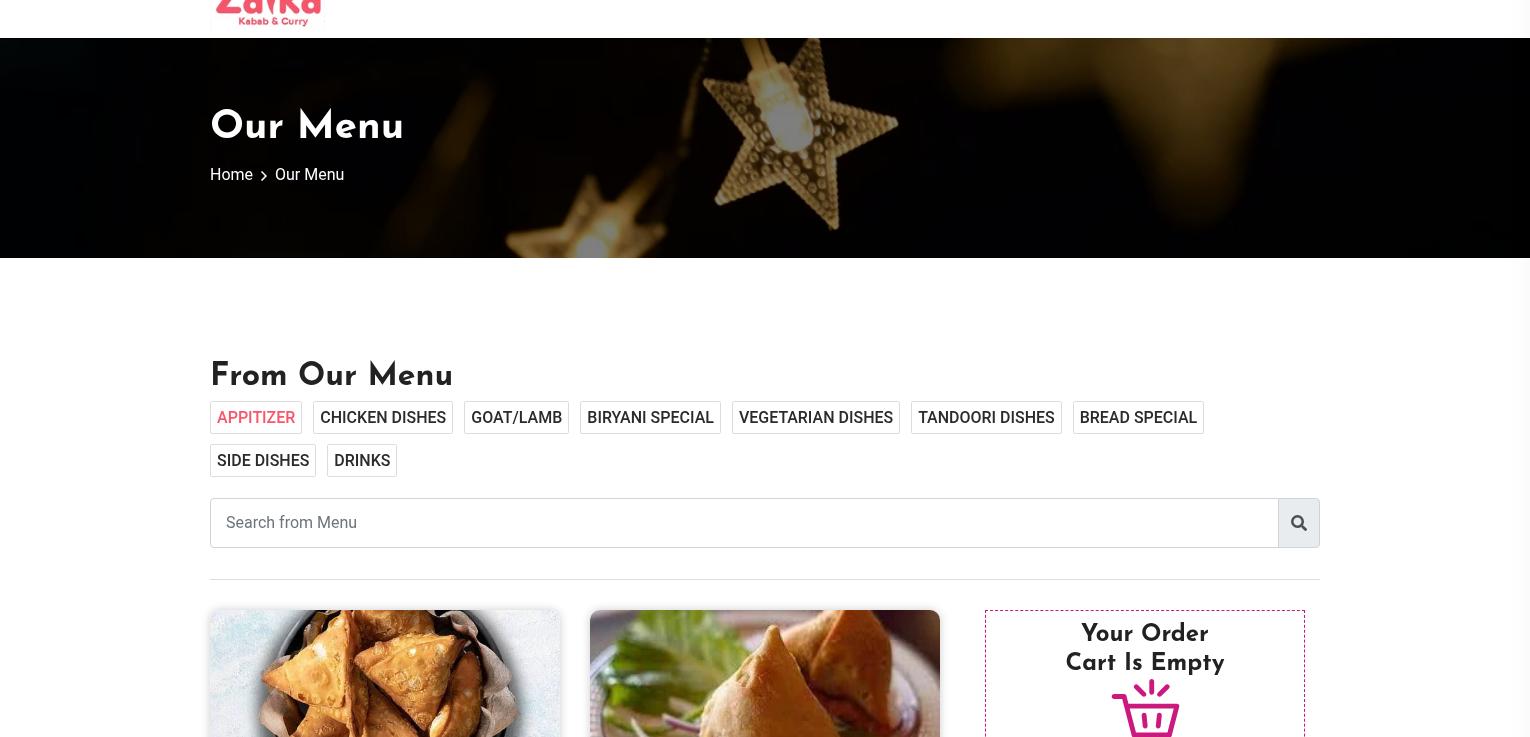Show the DRINKS category
Viewport: 1530px width, 737px height.
pos(362,461)
